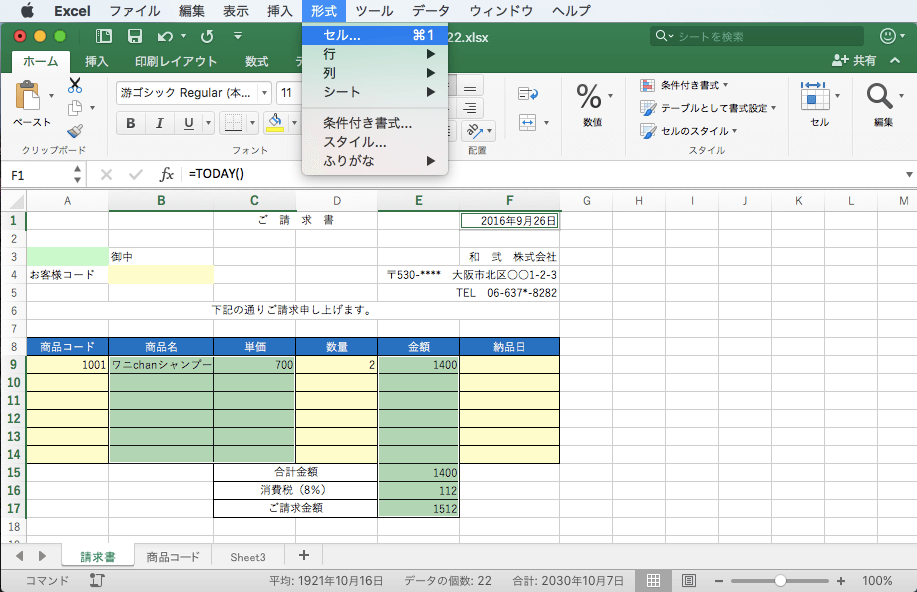Click the zoom out minus button
This screenshot has height=592, width=917.
(x=719, y=580)
